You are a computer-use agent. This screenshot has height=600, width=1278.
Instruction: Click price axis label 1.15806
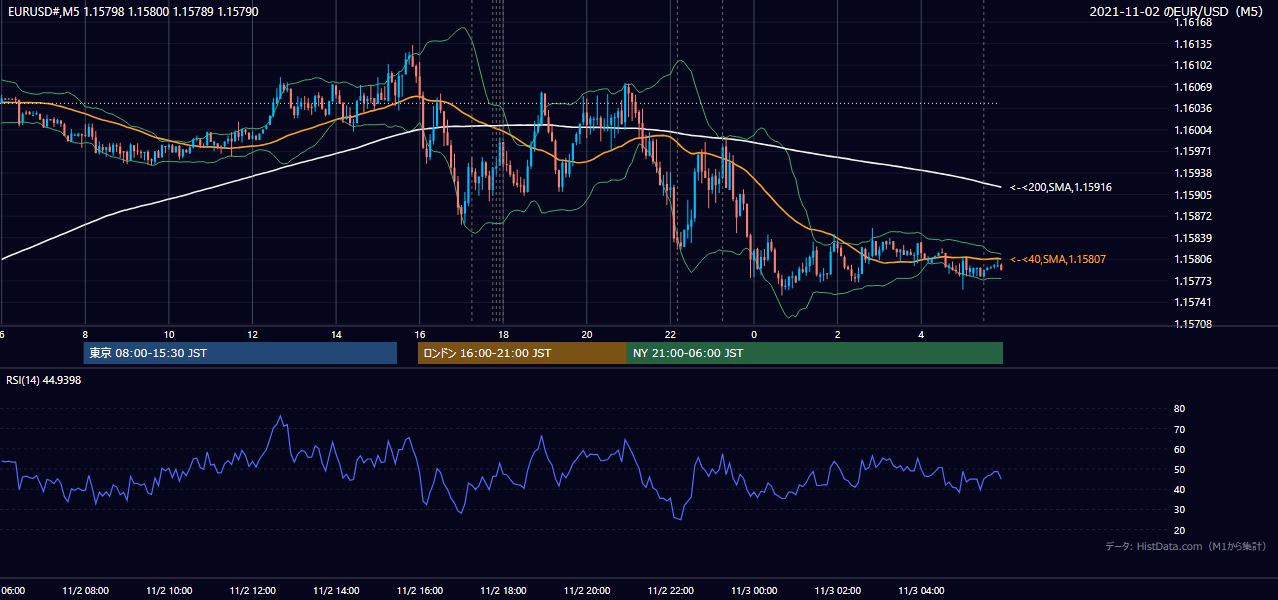(1193, 259)
